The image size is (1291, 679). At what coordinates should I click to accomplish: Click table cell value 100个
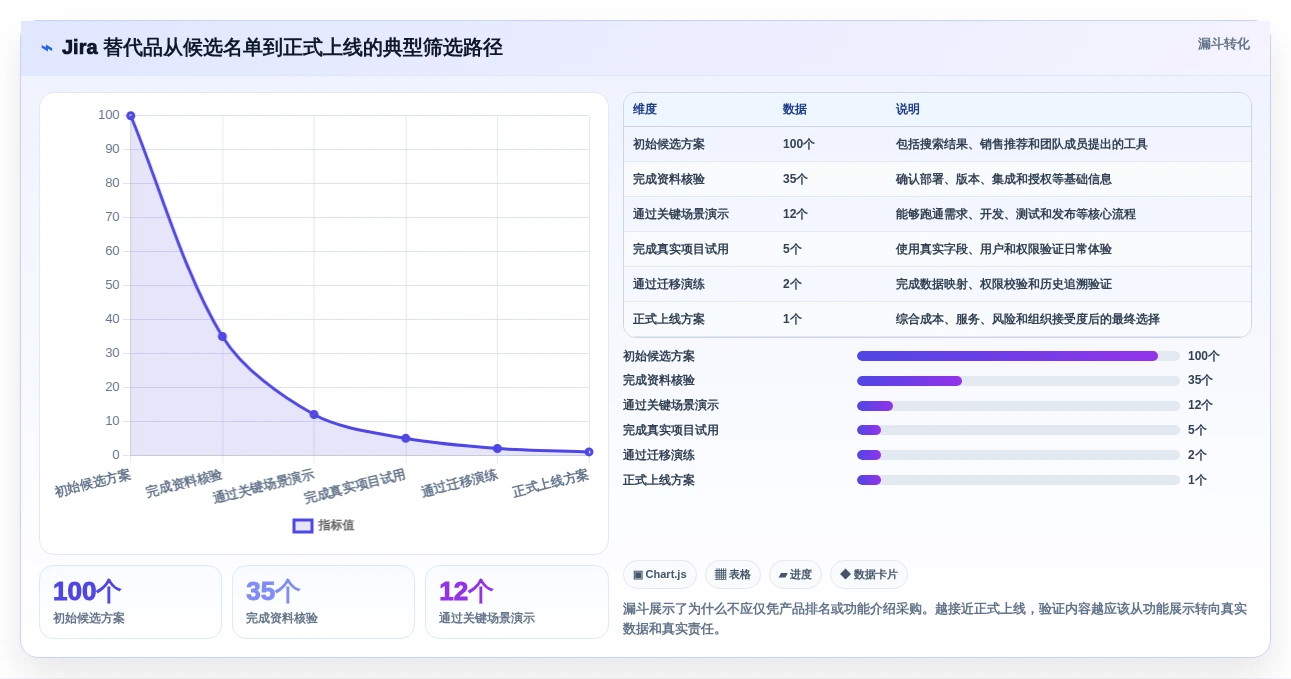tap(799, 144)
